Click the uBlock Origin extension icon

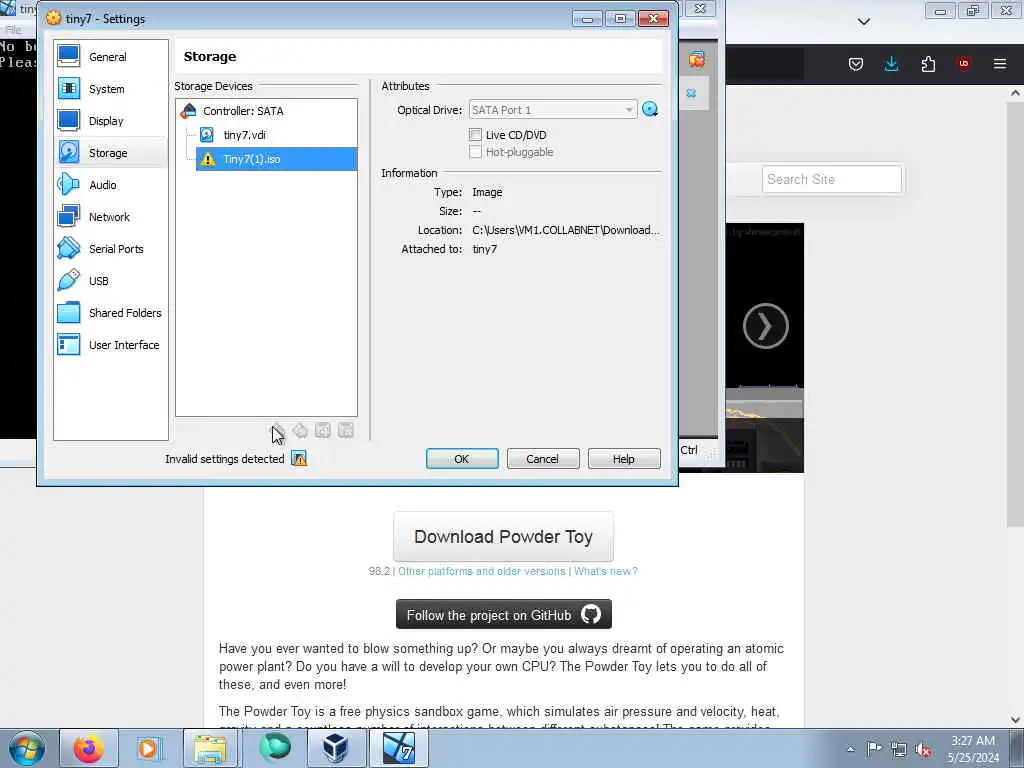click(x=964, y=64)
